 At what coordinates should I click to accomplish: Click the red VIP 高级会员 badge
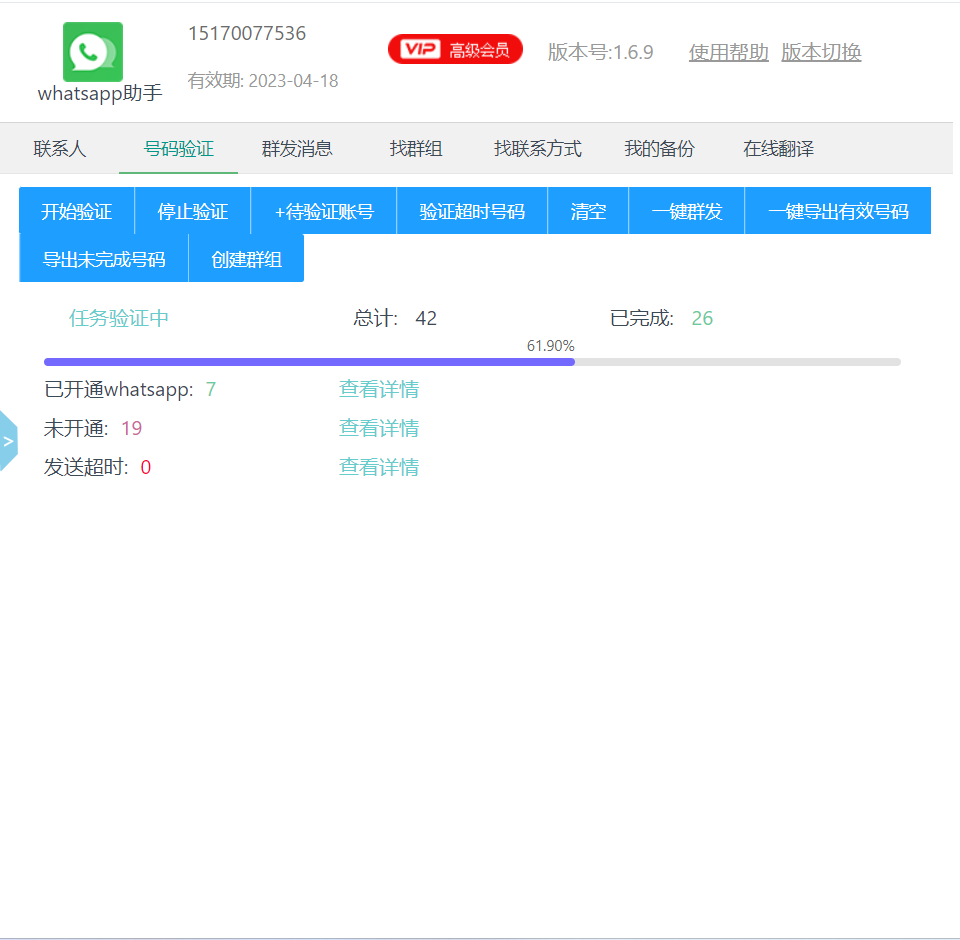pos(455,49)
